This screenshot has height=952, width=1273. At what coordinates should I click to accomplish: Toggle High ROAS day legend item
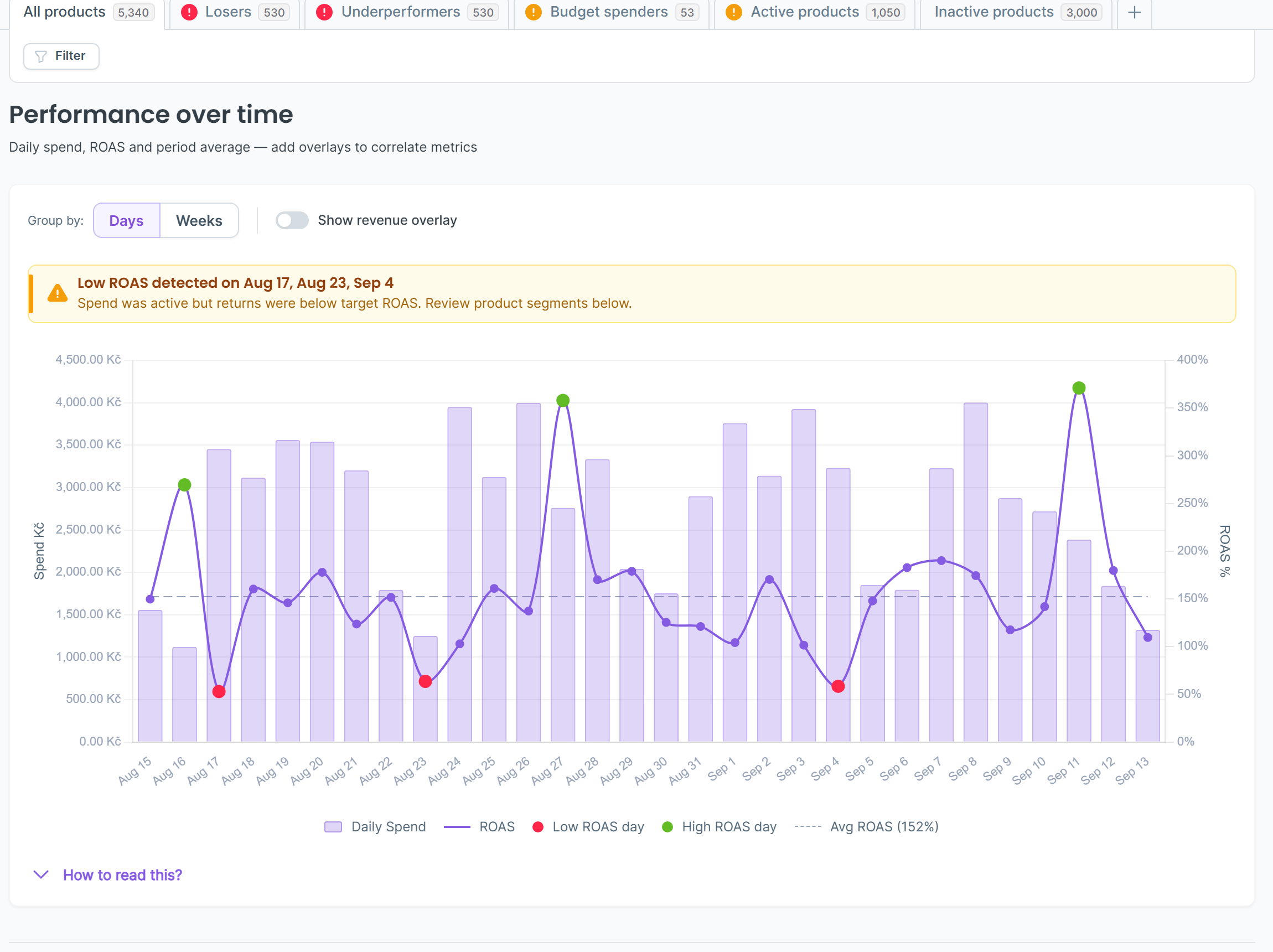(719, 827)
